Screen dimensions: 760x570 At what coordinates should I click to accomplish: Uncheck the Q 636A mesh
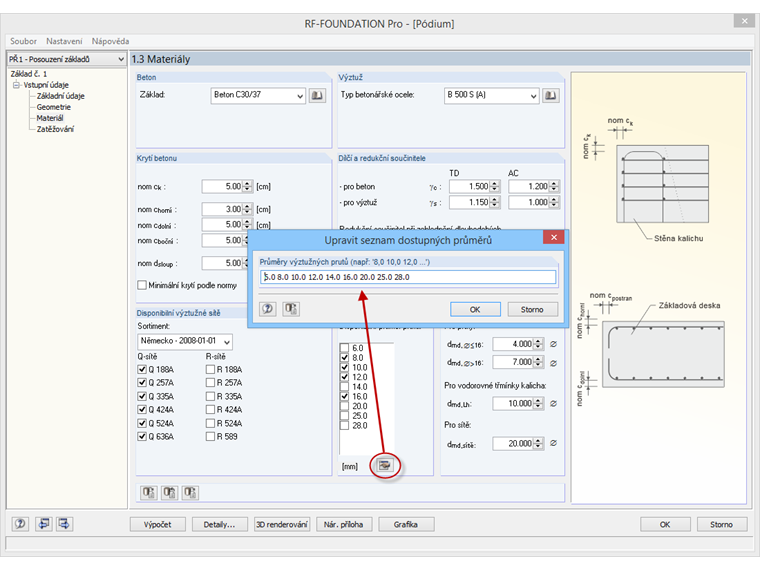pos(142,436)
